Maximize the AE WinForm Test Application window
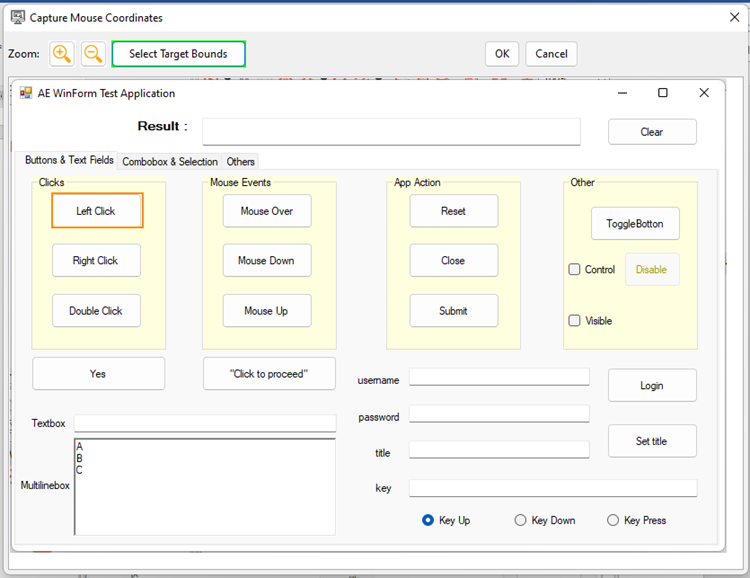This screenshot has height=578, width=750. pos(662,93)
